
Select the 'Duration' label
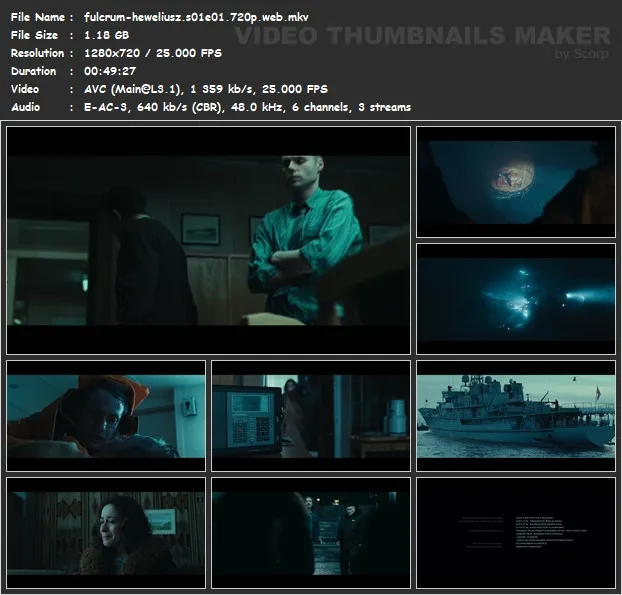(x=33, y=71)
